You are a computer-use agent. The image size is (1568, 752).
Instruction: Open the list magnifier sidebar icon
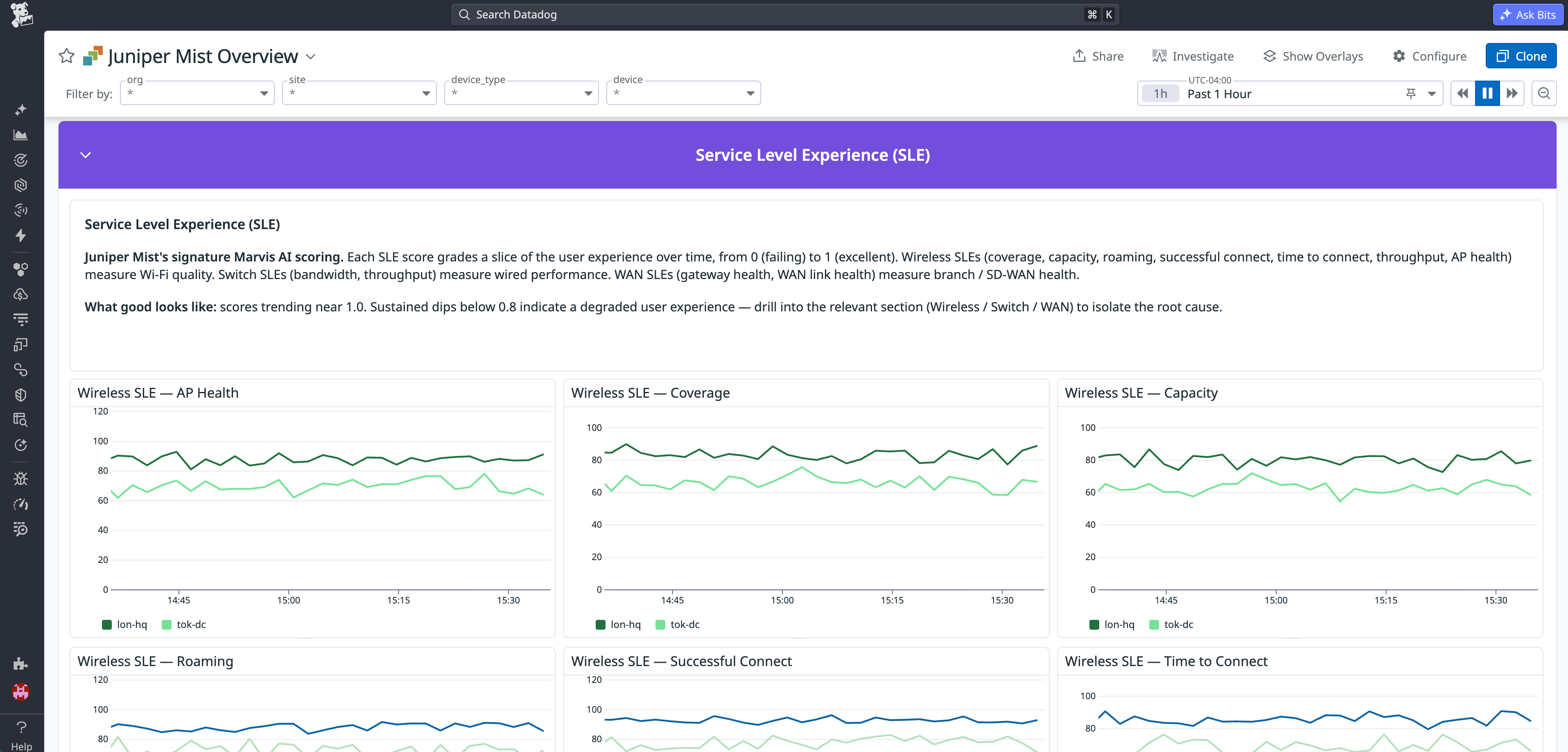pyautogui.click(x=21, y=529)
